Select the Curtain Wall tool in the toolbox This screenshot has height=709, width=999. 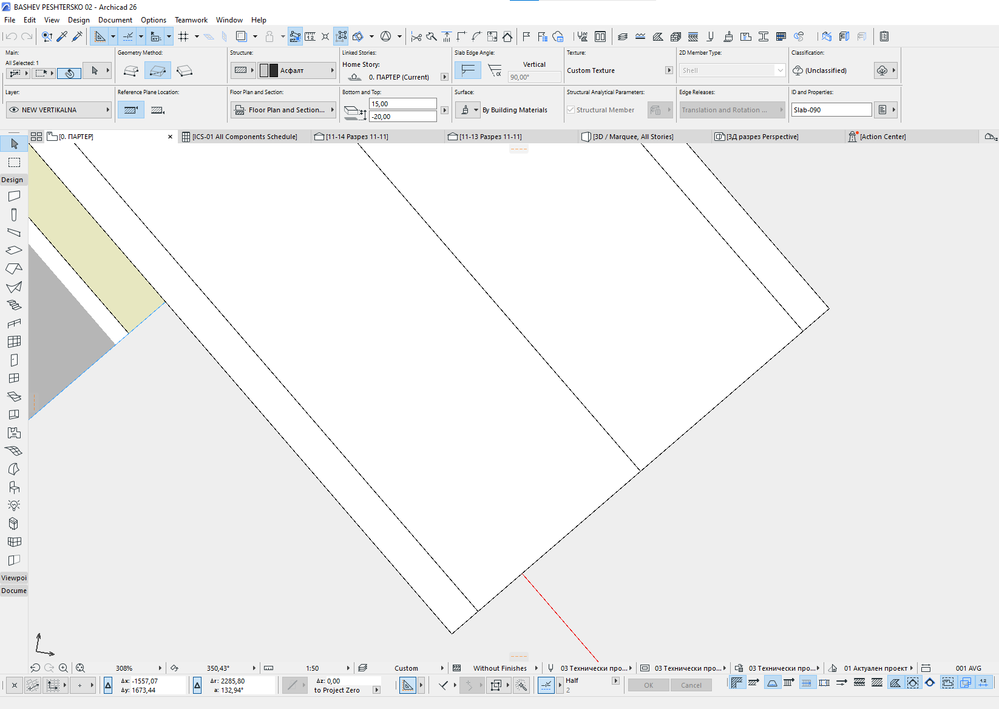coord(14,341)
